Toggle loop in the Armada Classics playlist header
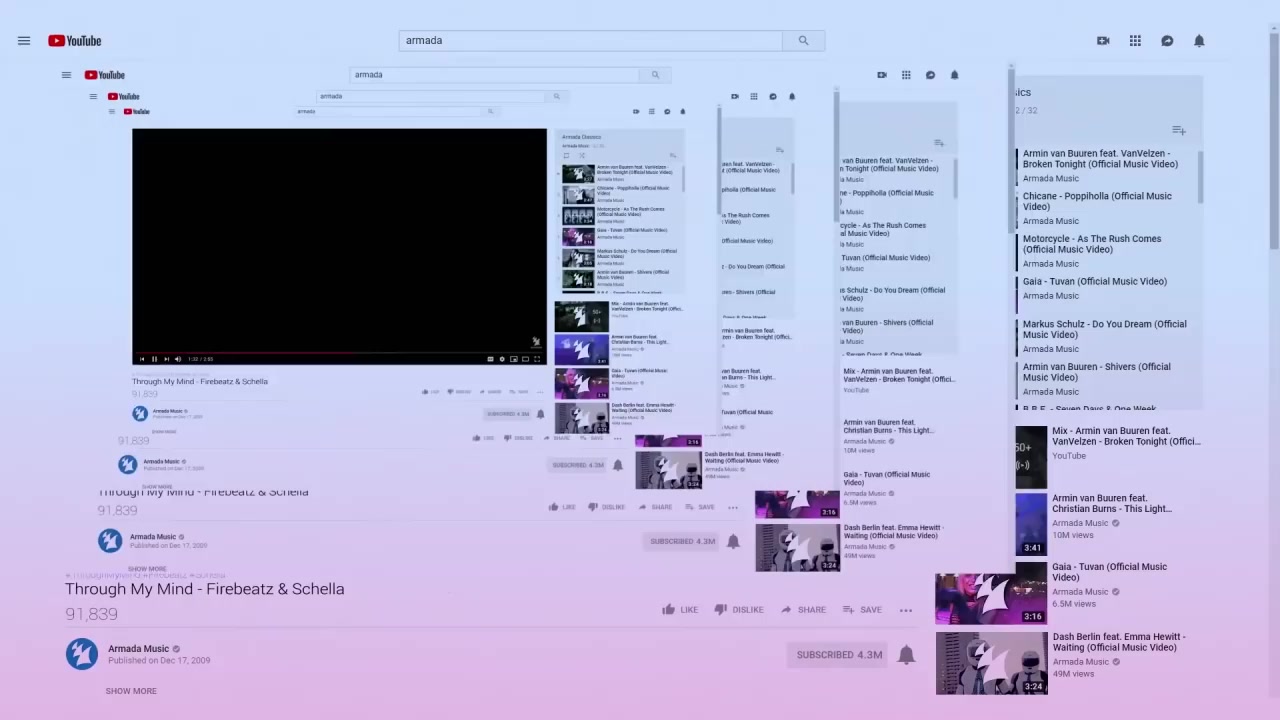The height and width of the screenshot is (720, 1280). click(566, 155)
